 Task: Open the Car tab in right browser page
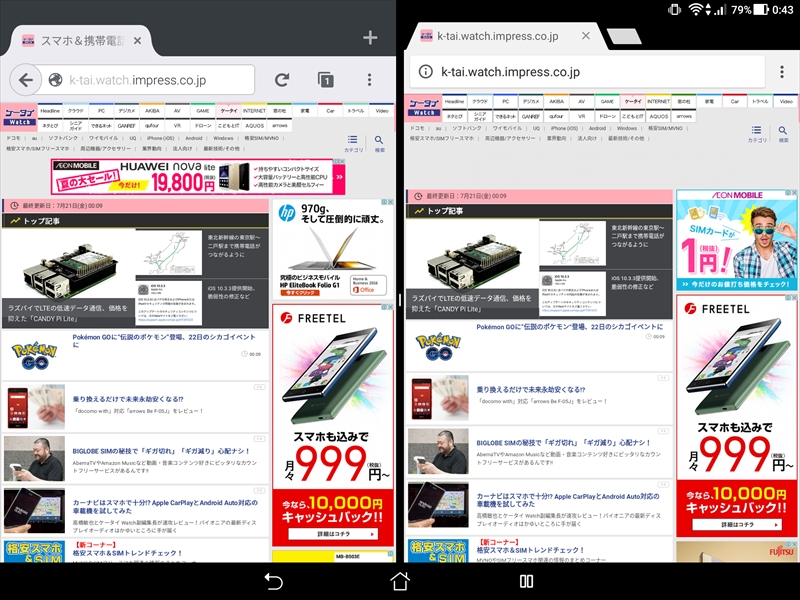735,102
